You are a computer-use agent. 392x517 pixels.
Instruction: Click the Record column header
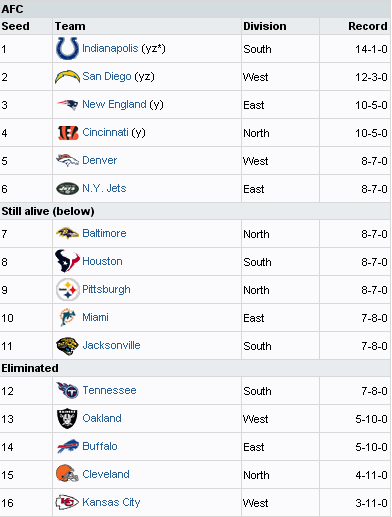[x=368, y=26]
